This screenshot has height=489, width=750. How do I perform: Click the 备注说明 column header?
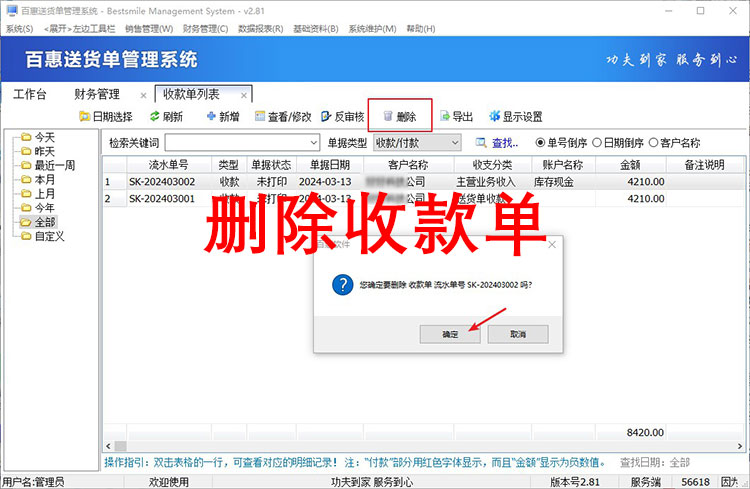[704, 165]
